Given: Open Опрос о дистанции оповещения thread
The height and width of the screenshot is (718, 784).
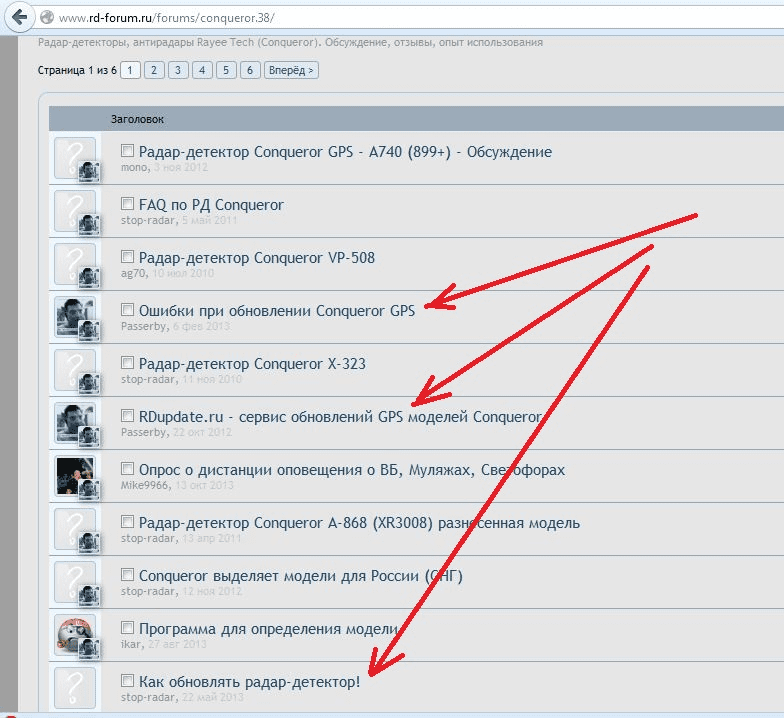Looking at the screenshot, I should [352, 470].
